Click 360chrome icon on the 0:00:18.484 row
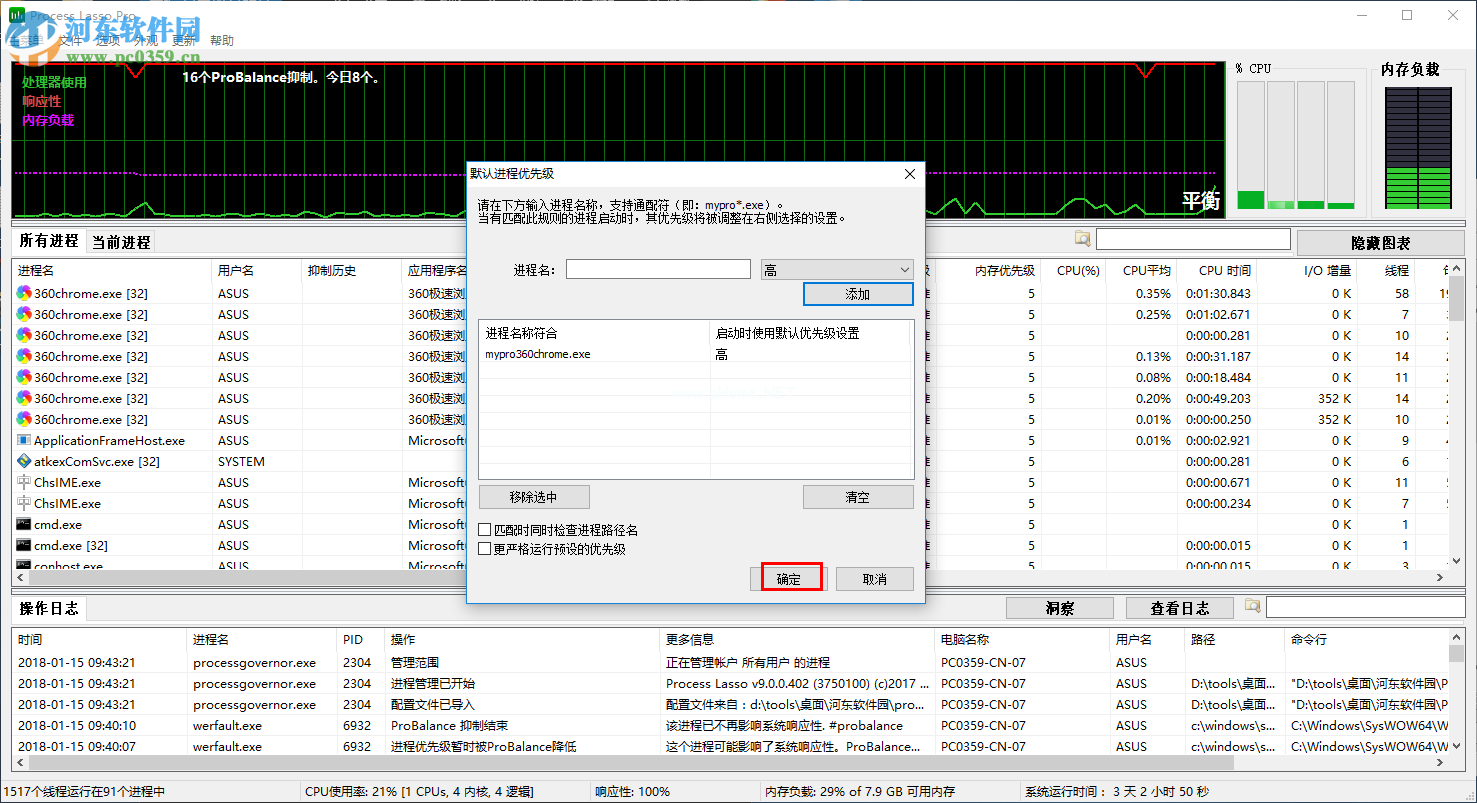This screenshot has width=1477, height=803. click(24, 377)
